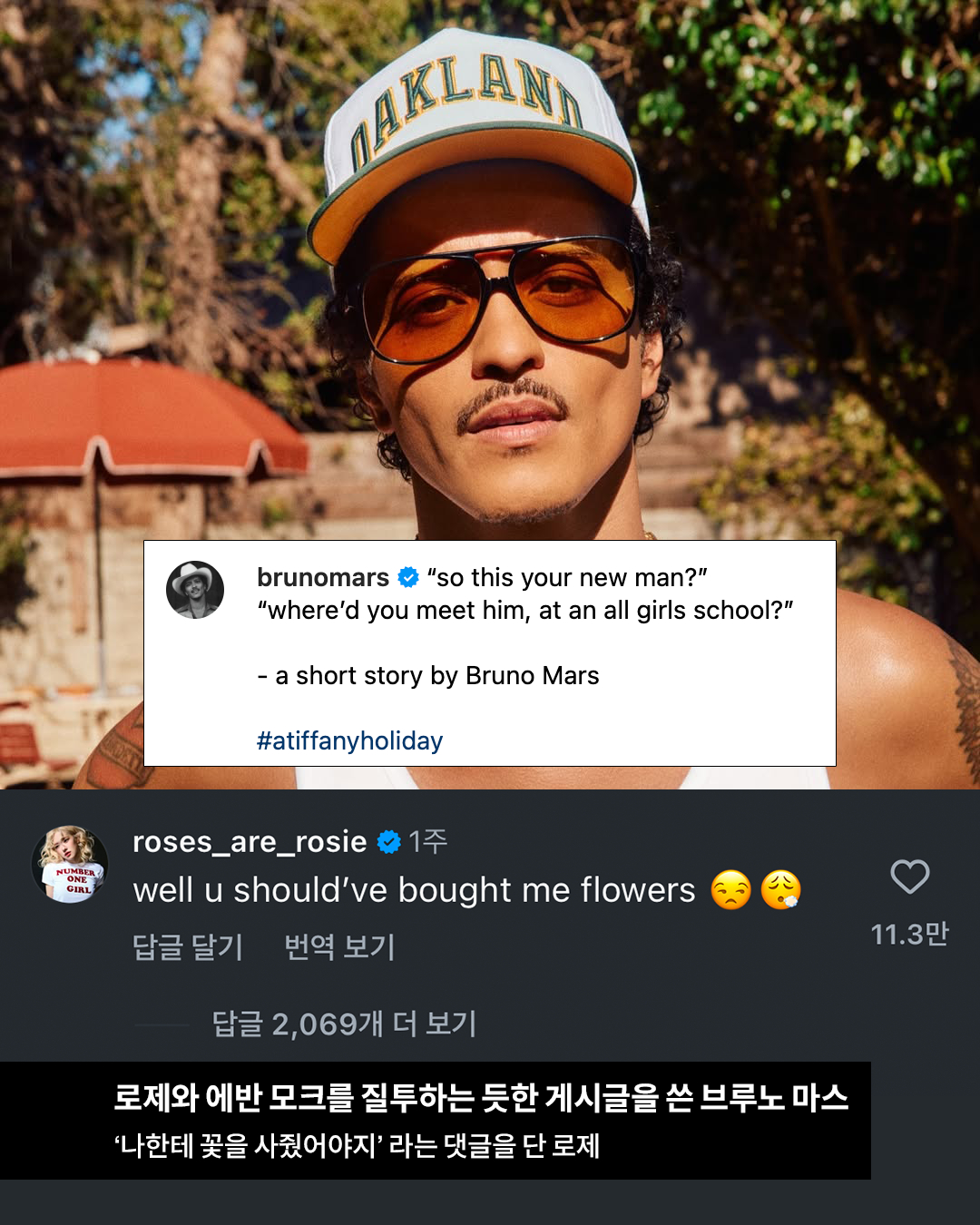
Task: Click the roses_are_rosie username
Action: point(250,842)
